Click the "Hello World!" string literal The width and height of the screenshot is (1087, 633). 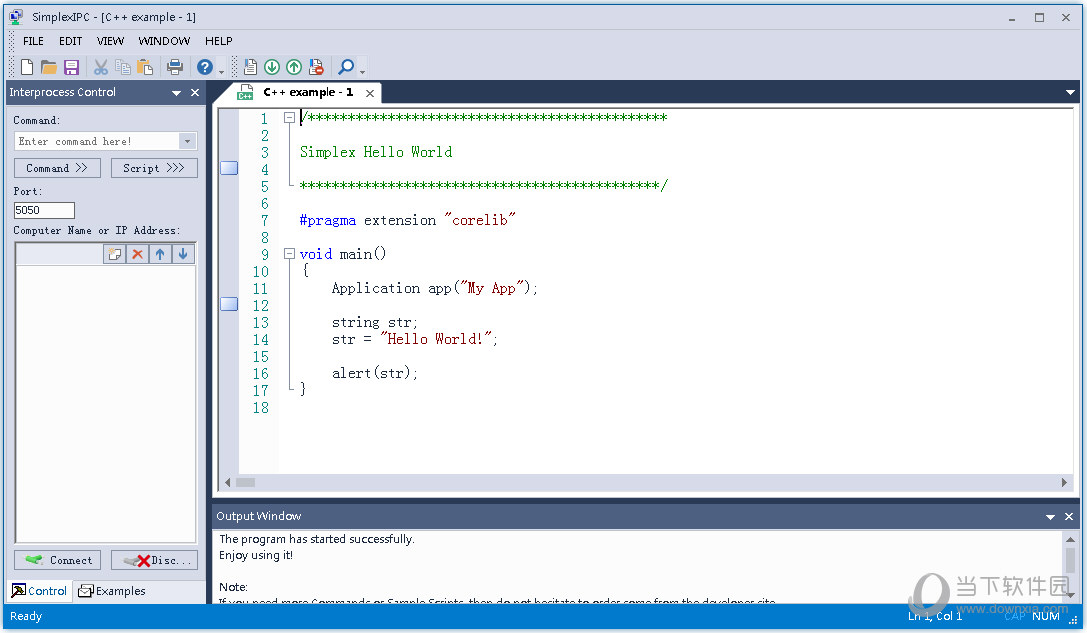coord(436,339)
